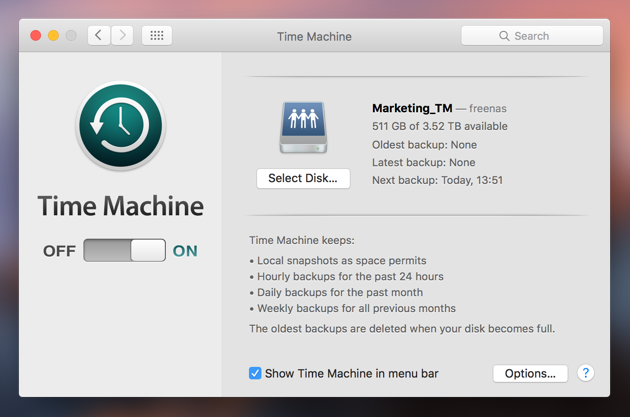
Task: Minimize the window with yellow button
Action: (53, 36)
